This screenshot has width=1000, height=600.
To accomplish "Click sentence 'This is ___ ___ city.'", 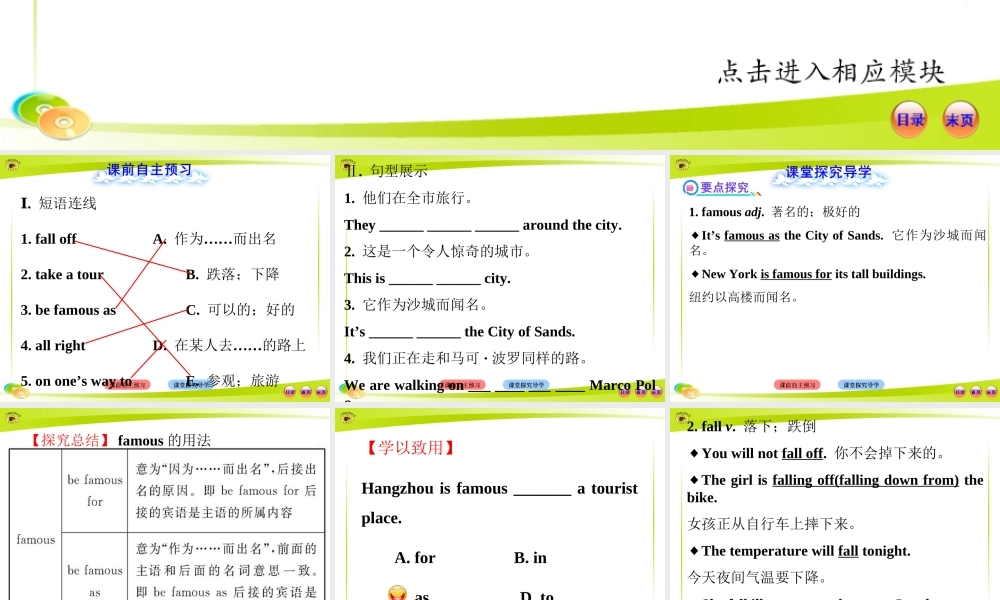I will point(427,279).
